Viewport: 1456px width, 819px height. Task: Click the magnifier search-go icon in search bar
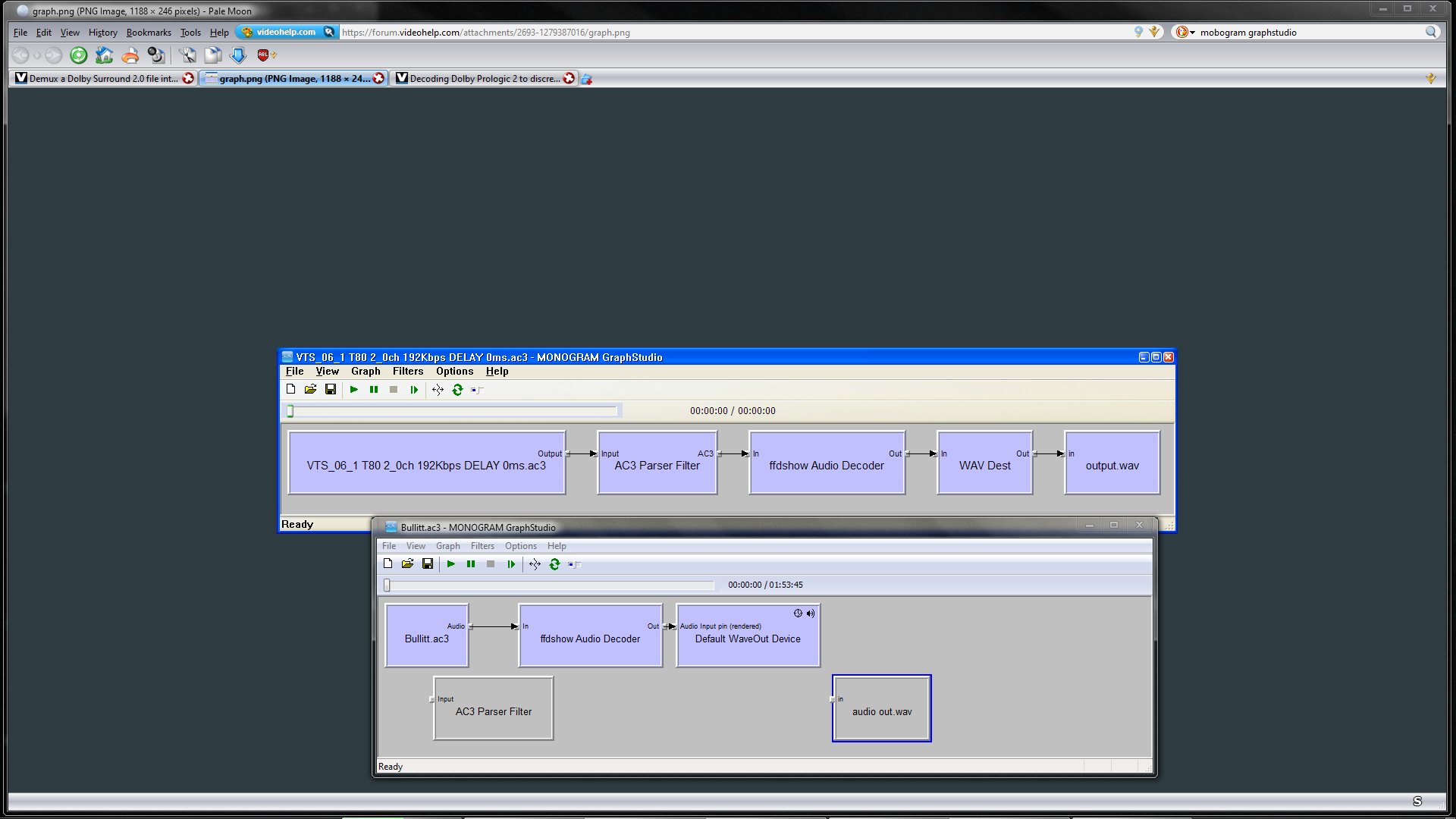coord(1430,32)
